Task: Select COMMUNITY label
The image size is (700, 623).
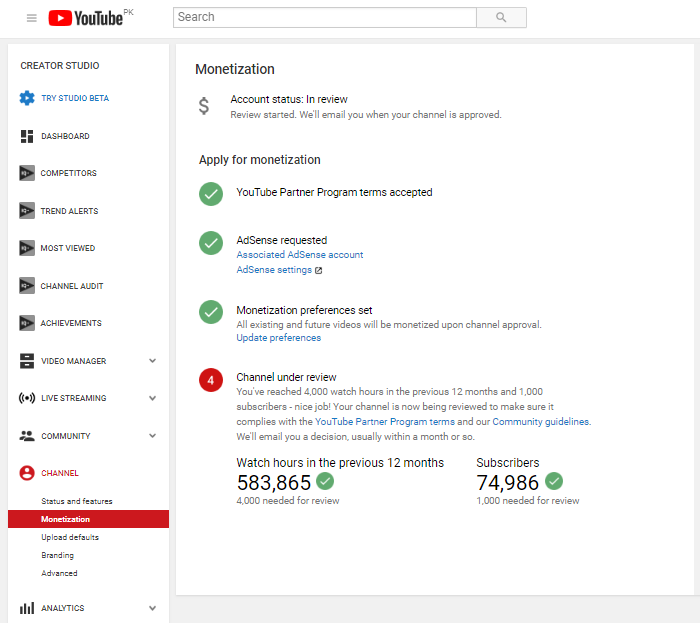Action: [66, 436]
